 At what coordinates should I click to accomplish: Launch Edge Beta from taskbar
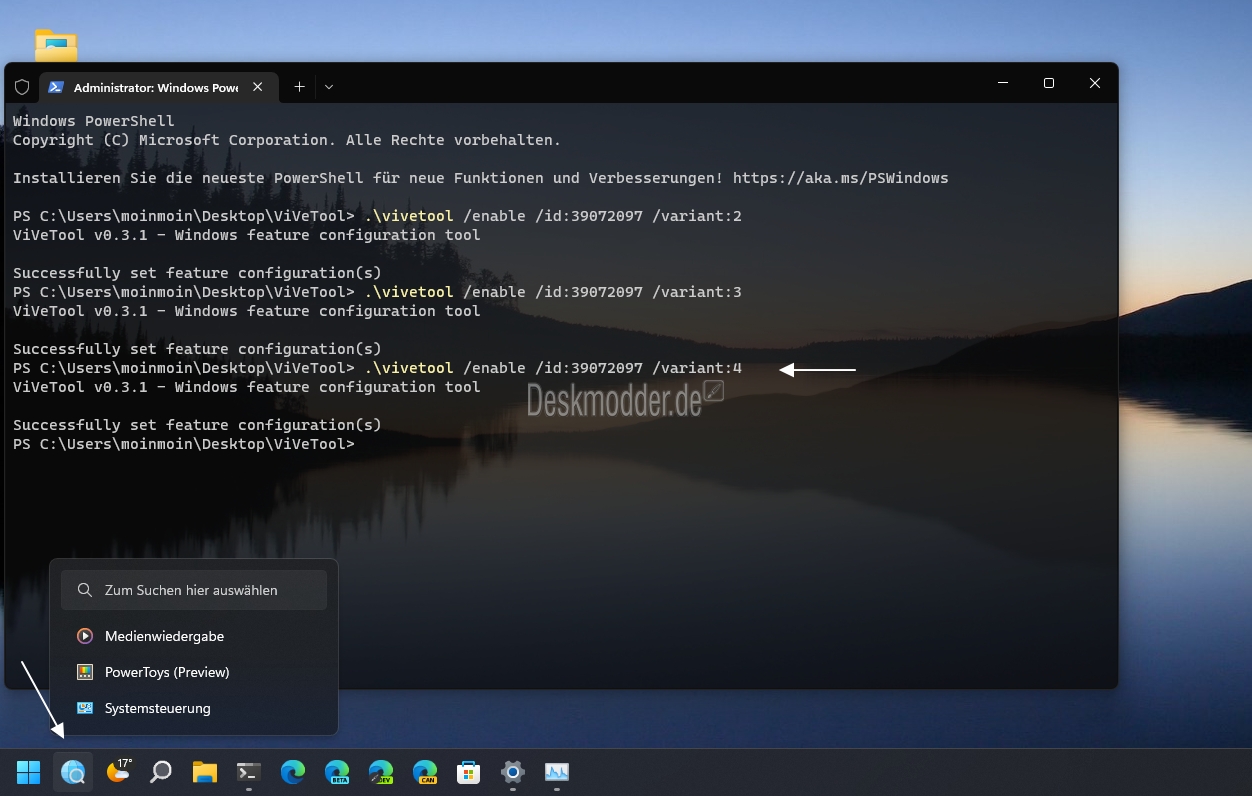337,772
